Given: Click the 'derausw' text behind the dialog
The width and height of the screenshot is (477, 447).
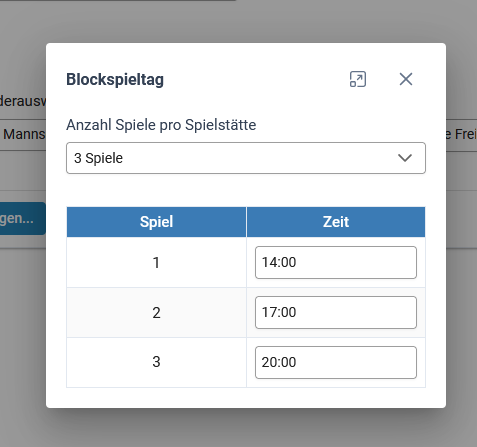Looking at the screenshot, I should pyautogui.click(x=23, y=101).
